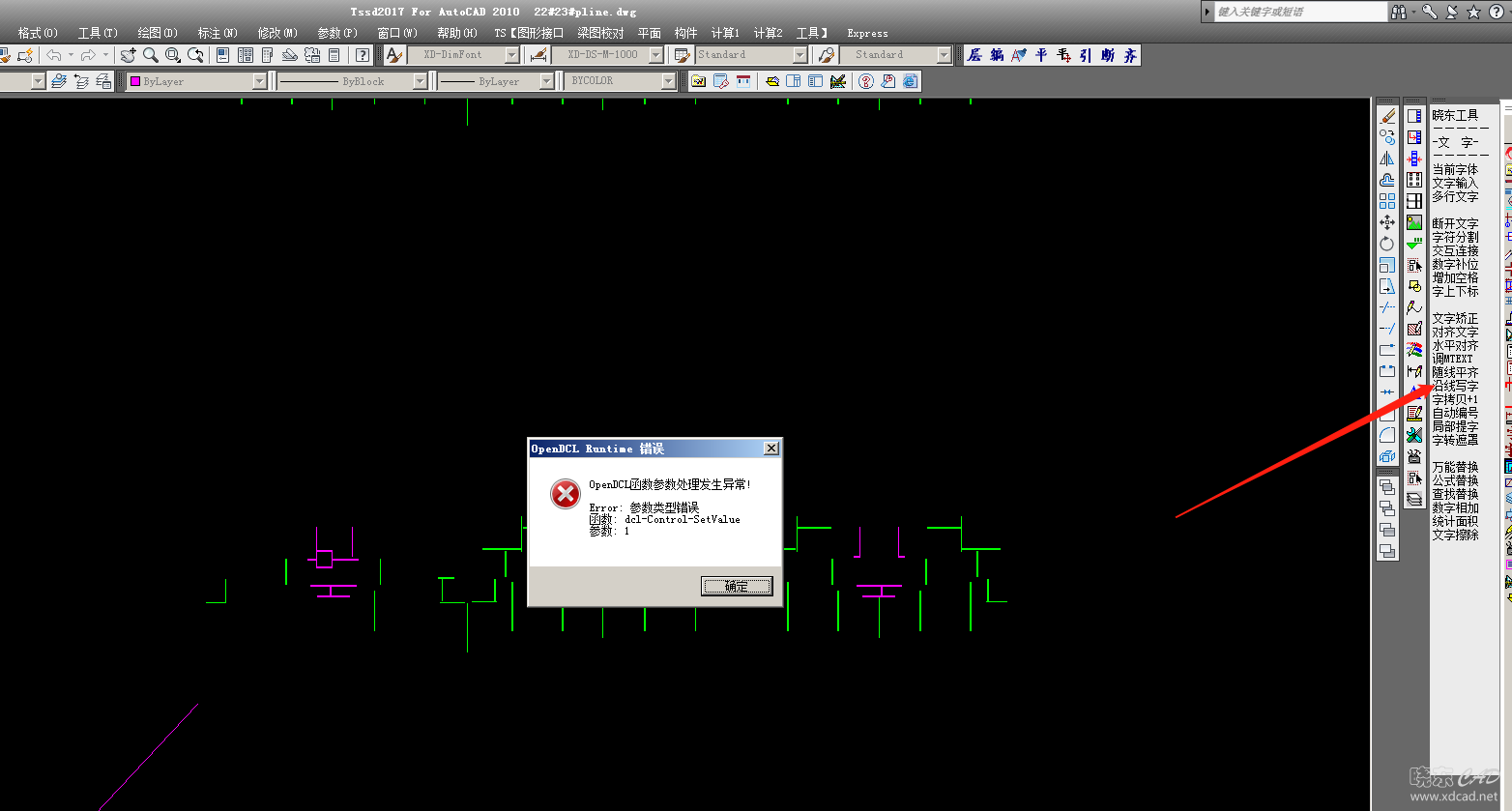Click the toolbar Help question mark icon
This screenshot has width=1512, height=811.
(363, 55)
